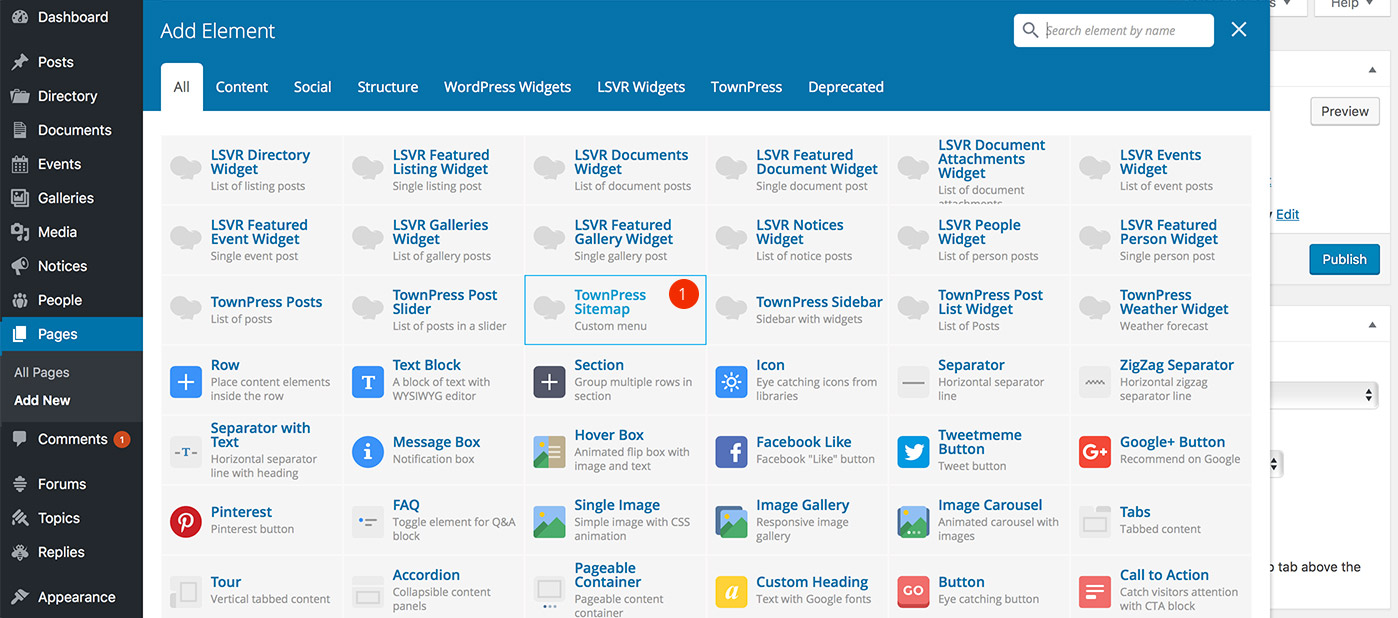
Task: Show the Deprecated elements tab
Action: click(845, 87)
